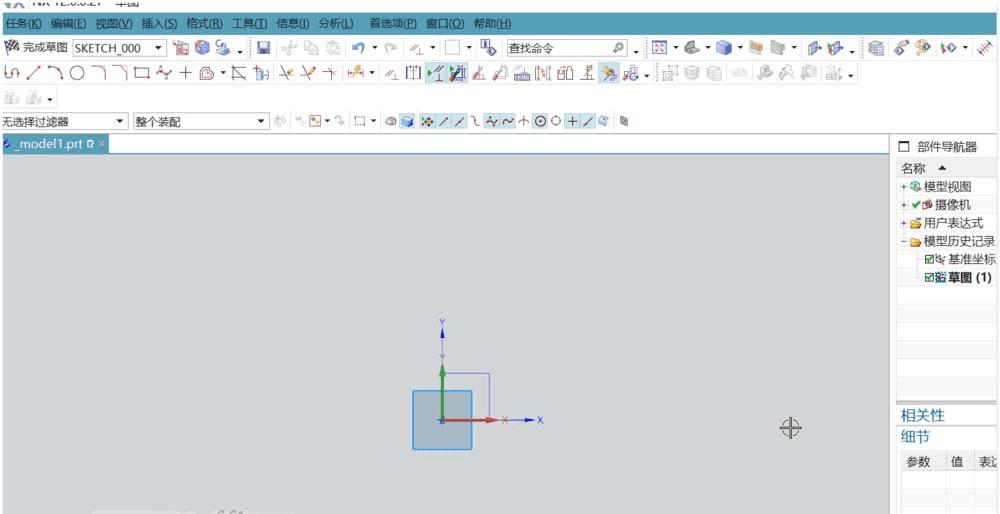Select the Profile curve tool
This screenshot has width=1000, height=514.
coord(11,73)
